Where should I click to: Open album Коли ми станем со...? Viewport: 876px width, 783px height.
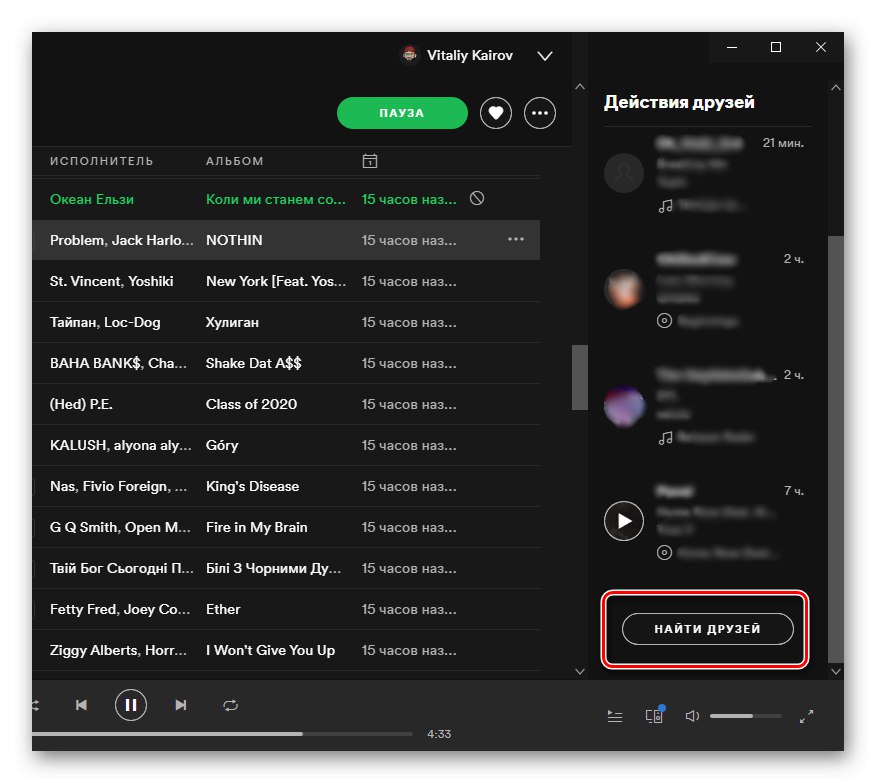(x=276, y=199)
